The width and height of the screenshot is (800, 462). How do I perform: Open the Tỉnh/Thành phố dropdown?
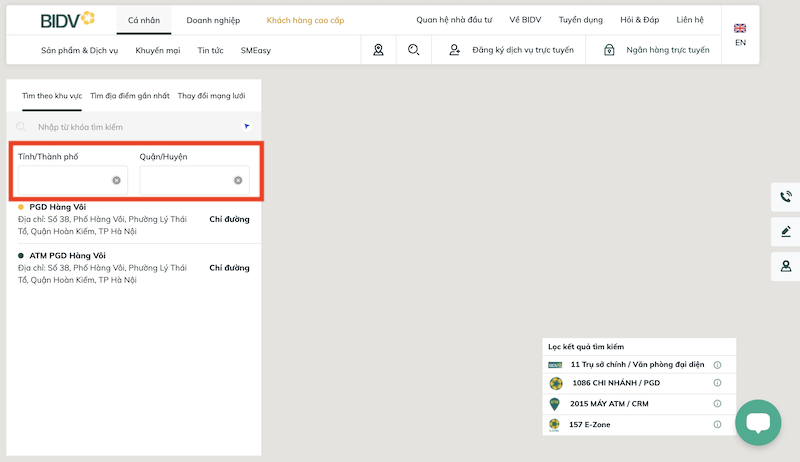[72, 180]
